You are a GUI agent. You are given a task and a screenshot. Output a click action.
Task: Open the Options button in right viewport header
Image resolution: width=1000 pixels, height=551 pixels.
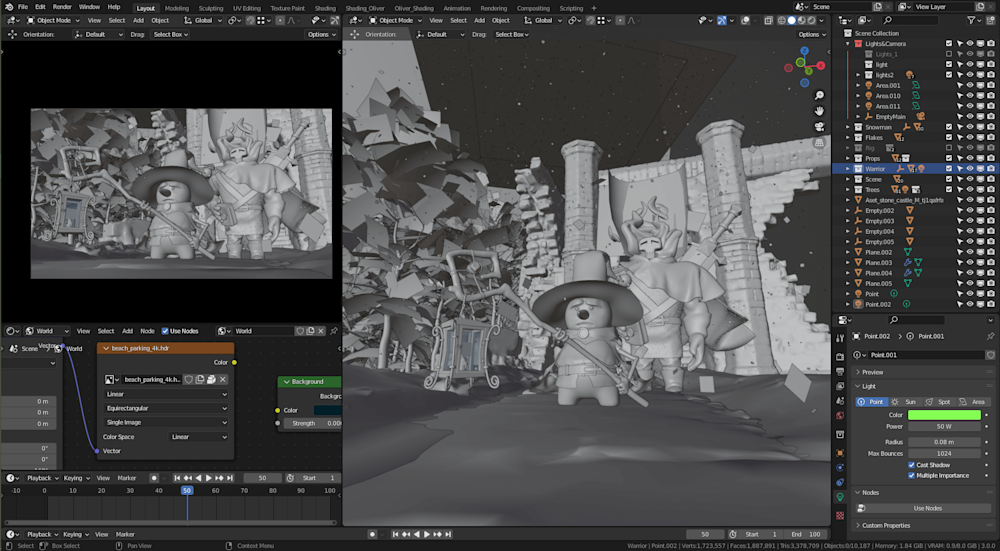[811, 34]
